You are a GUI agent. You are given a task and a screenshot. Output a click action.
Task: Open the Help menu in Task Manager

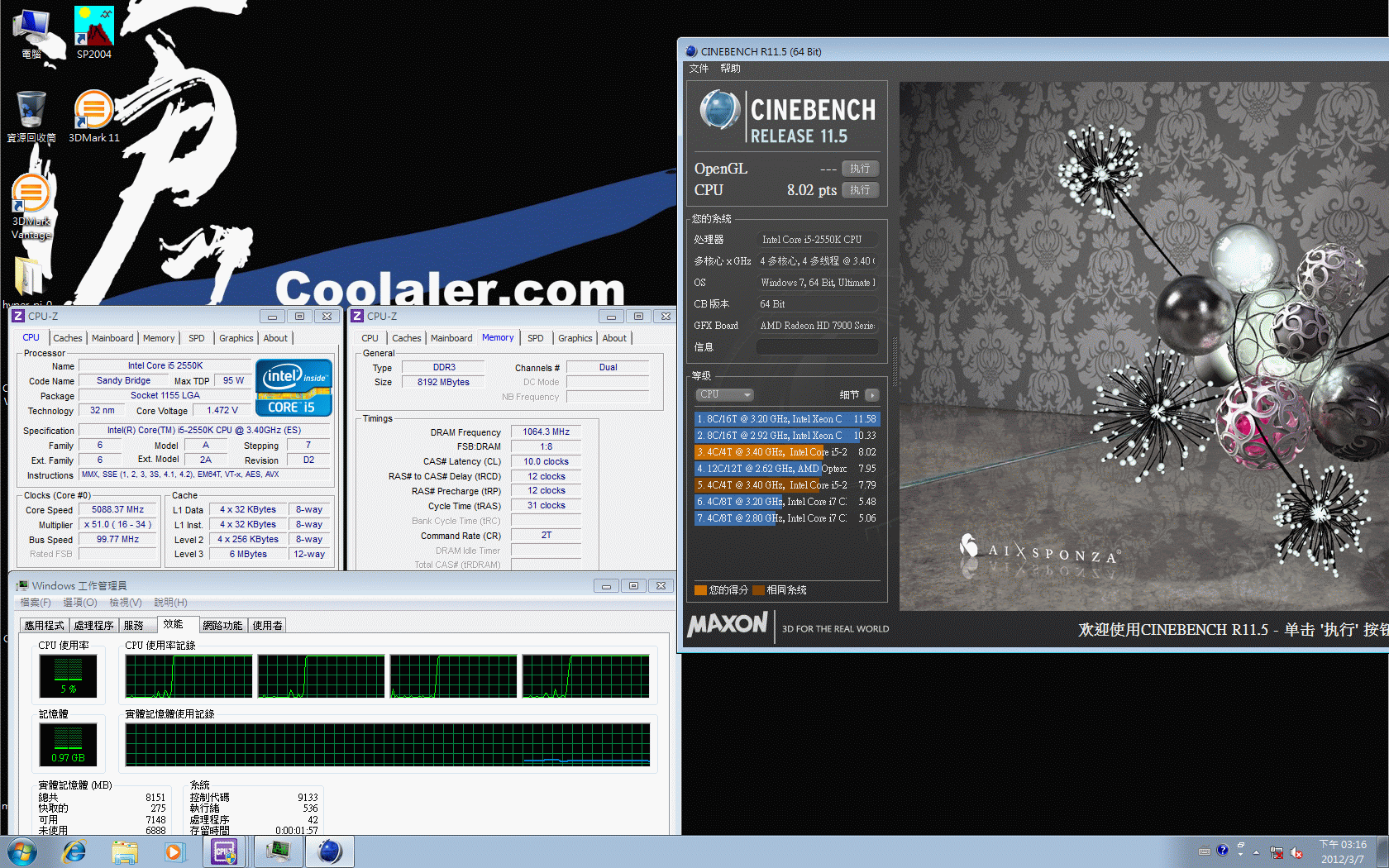(x=170, y=603)
